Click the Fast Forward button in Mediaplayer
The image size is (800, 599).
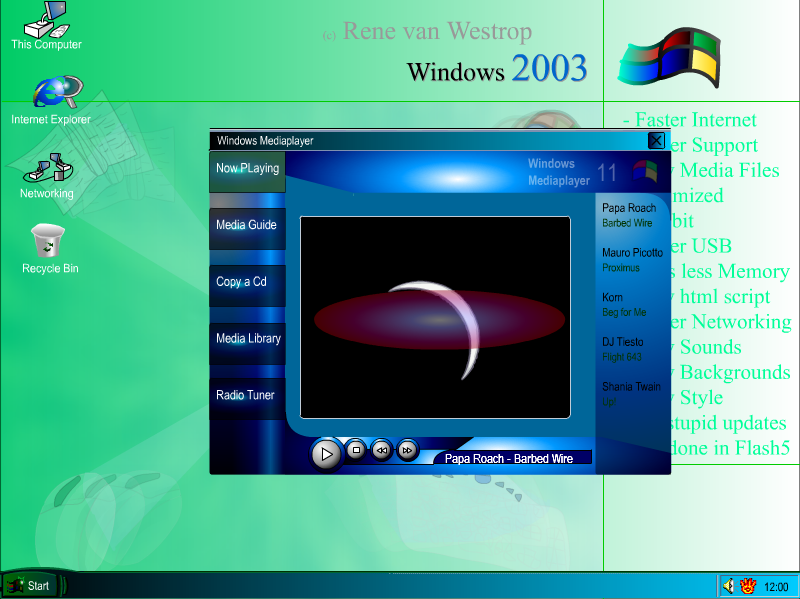click(x=407, y=450)
